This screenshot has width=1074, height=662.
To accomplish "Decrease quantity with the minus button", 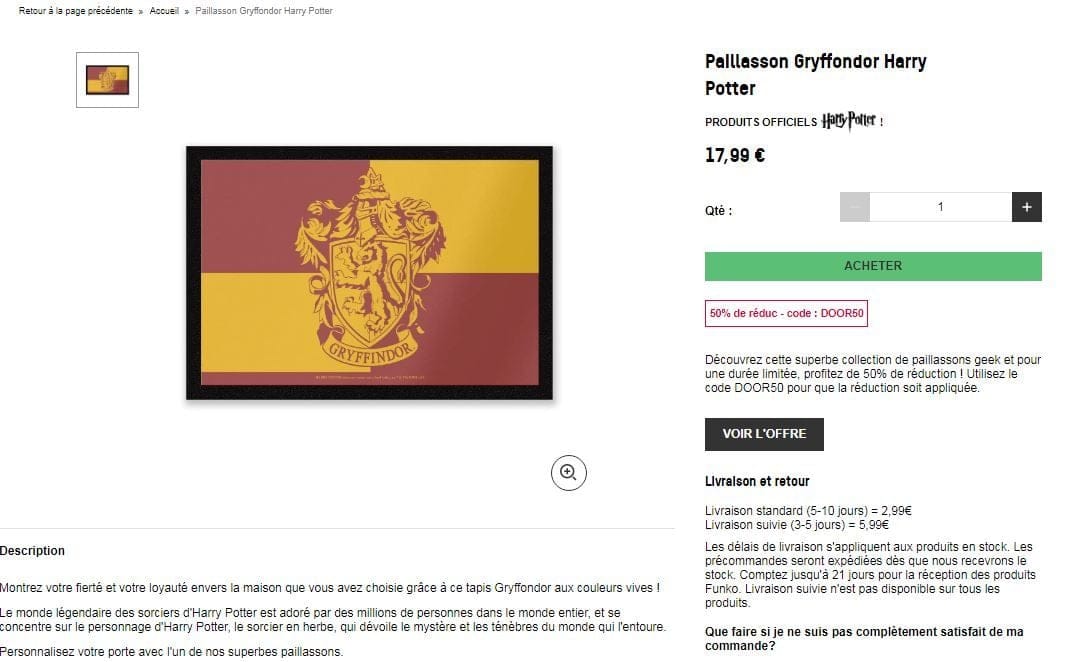I will [855, 207].
